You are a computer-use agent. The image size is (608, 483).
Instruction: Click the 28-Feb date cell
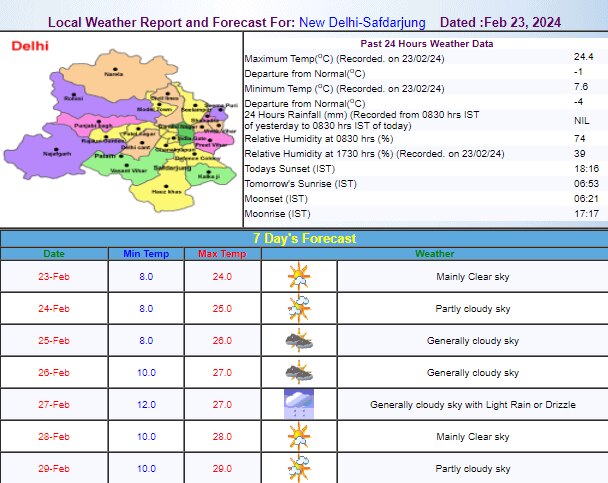(x=54, y=436)
